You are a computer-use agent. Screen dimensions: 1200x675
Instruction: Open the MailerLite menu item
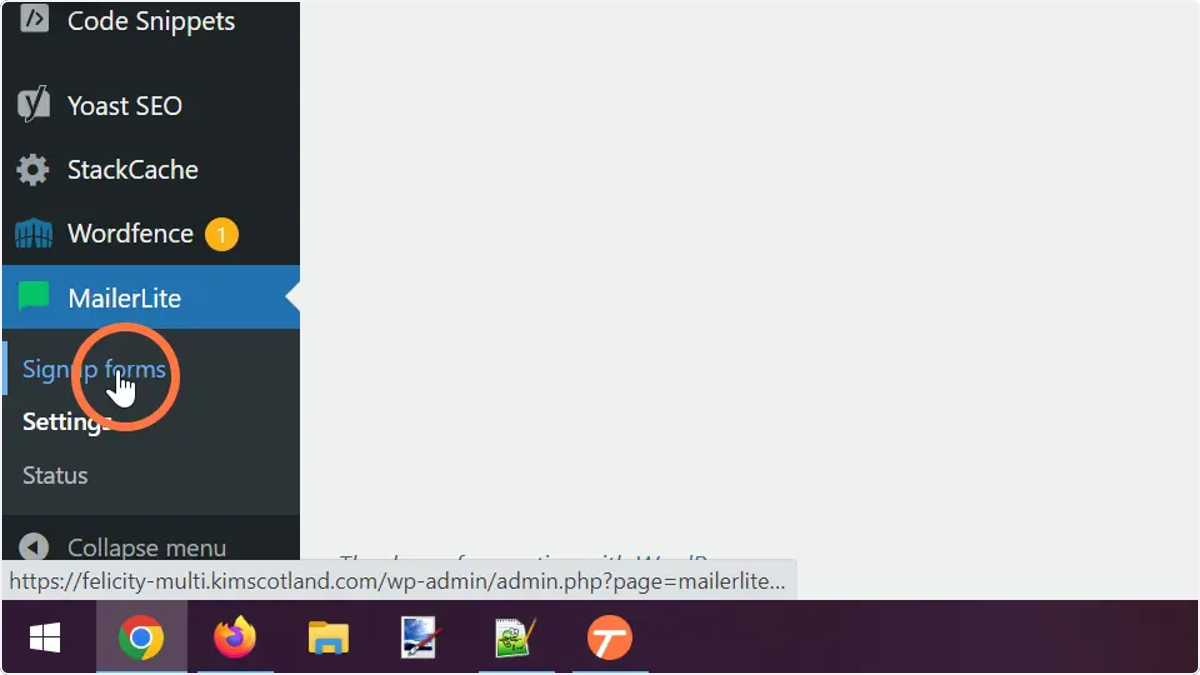[x=150, y=297]
